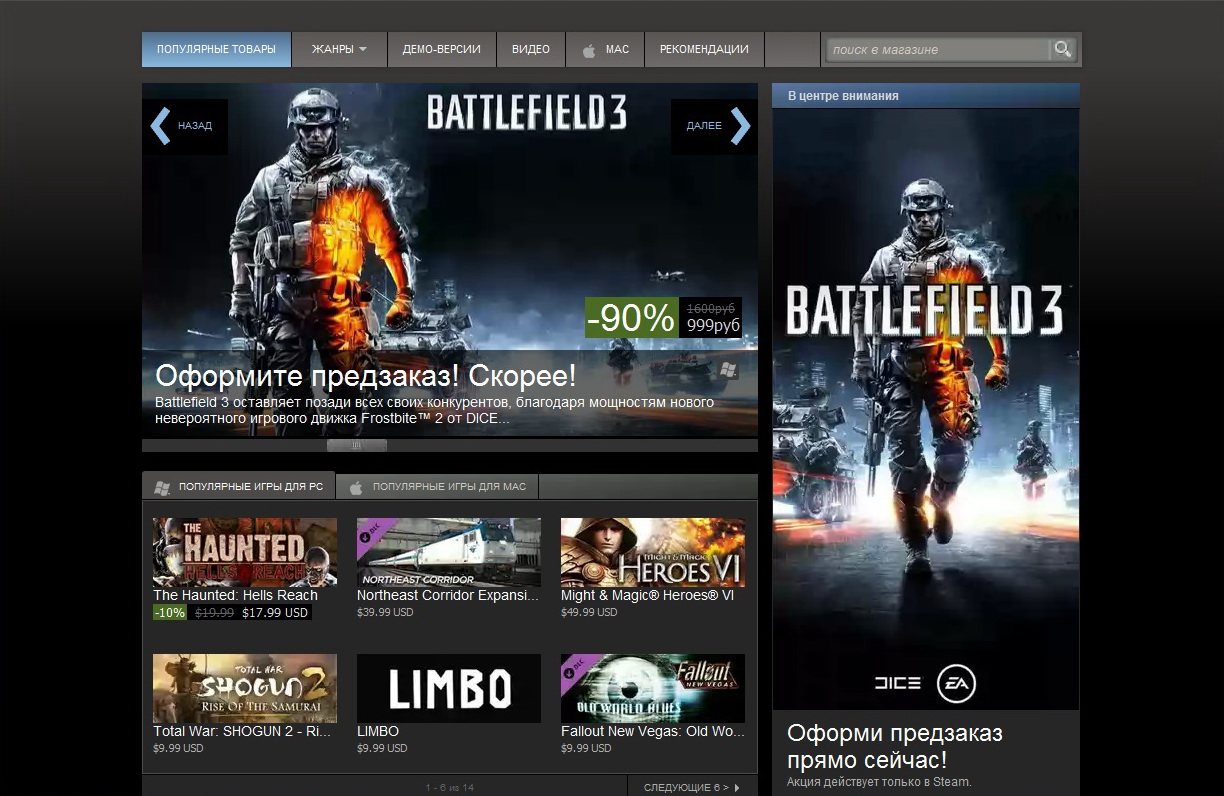Click СЛЕДУЮЩИЕ 6 button

(x=692, y=787)
